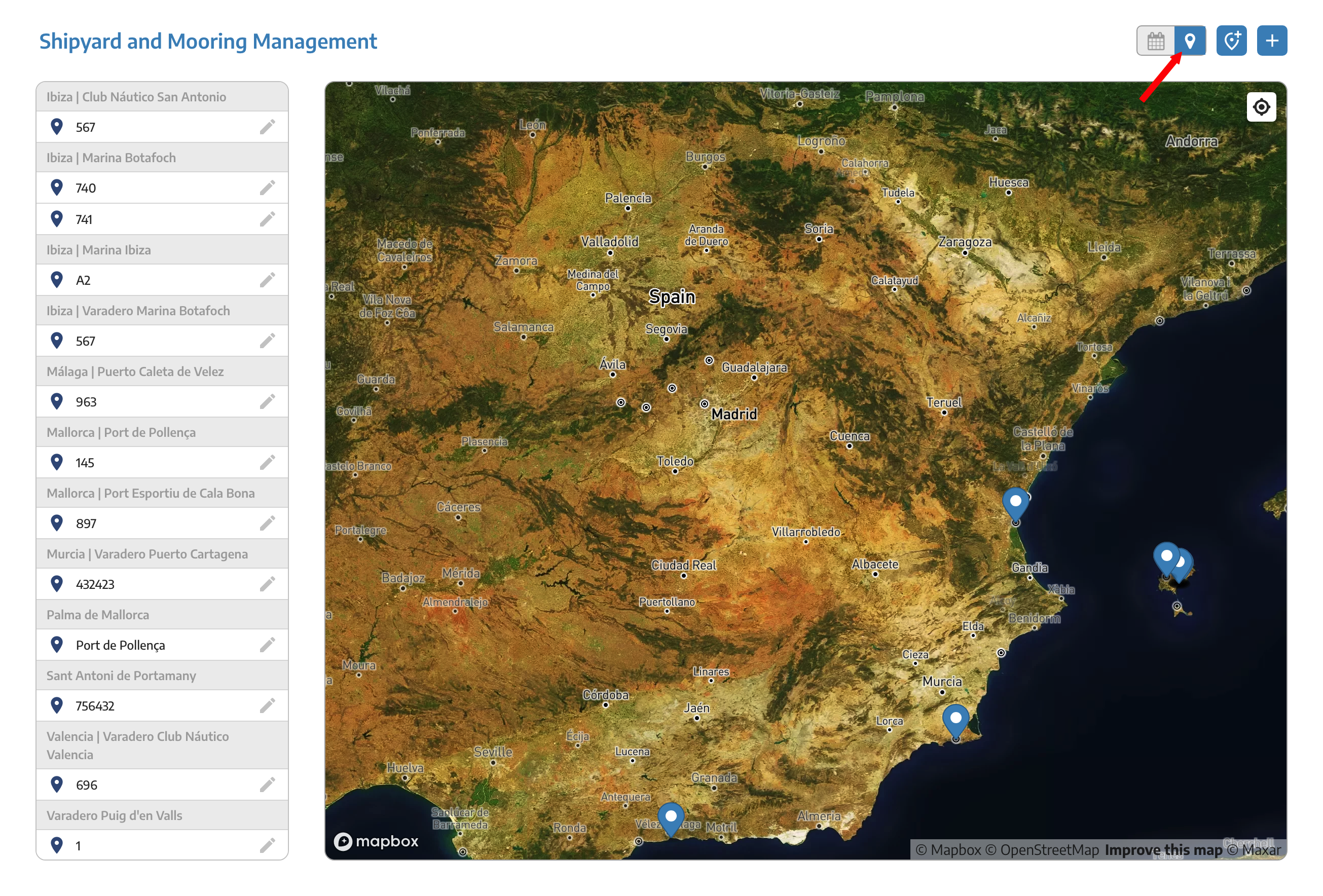Locate mooring 741 via its pin icon
Viewport: 1323px width, 896px height.
pos(56,218)
